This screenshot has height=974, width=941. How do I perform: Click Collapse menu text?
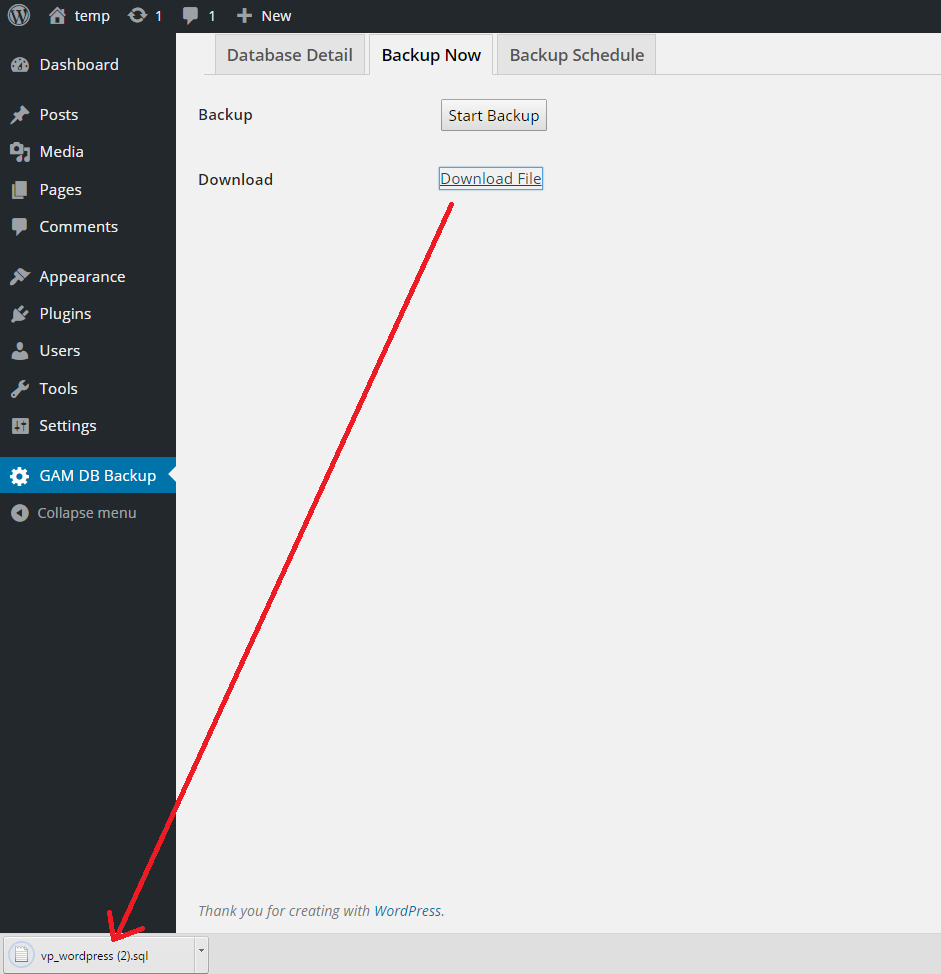(87, 513)
